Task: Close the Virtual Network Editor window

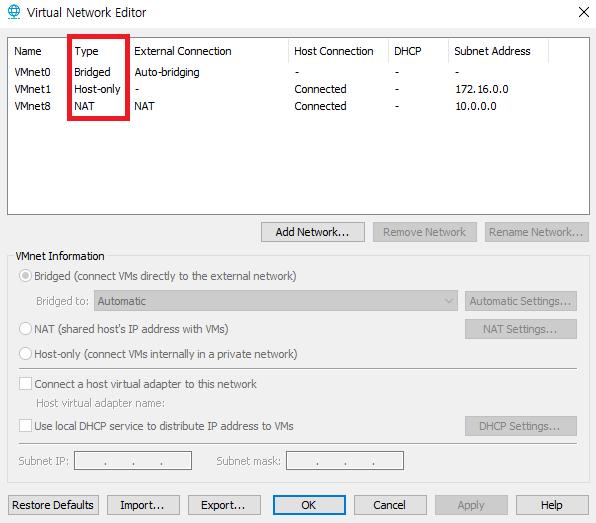Action: tap(583, 12)
